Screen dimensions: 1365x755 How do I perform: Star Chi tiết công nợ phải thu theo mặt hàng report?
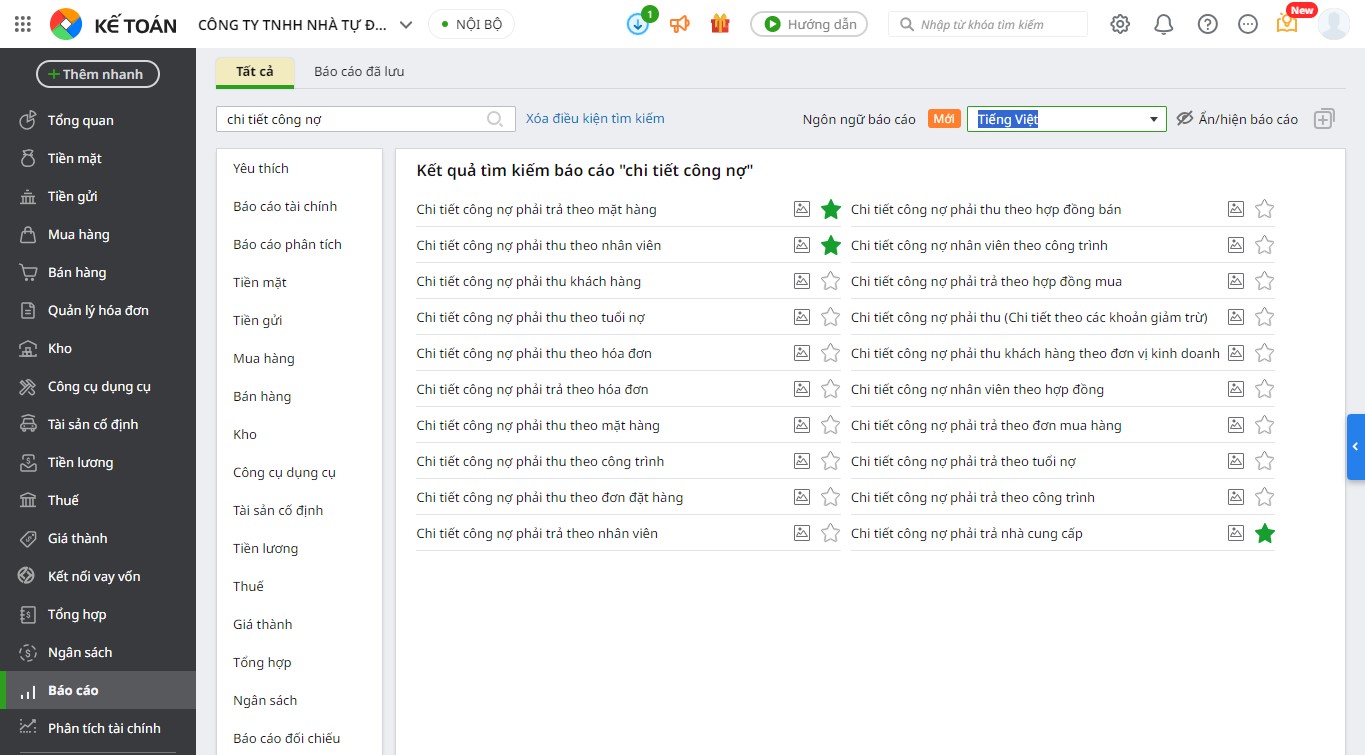[830, 425]
